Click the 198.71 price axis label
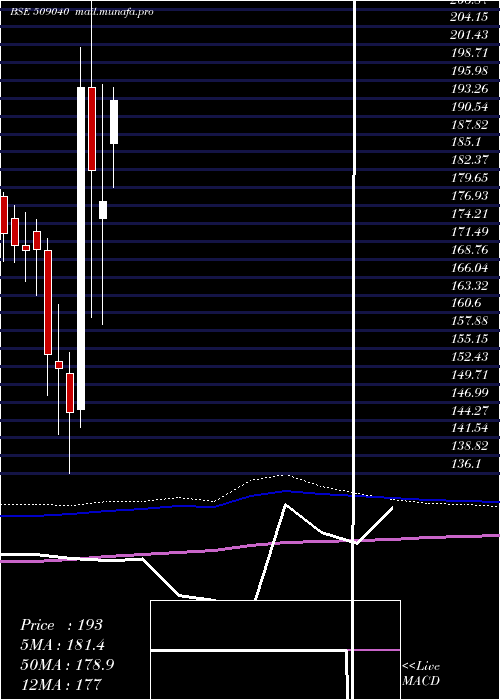Screen dimensions: 500x700 tap(469, 53)
